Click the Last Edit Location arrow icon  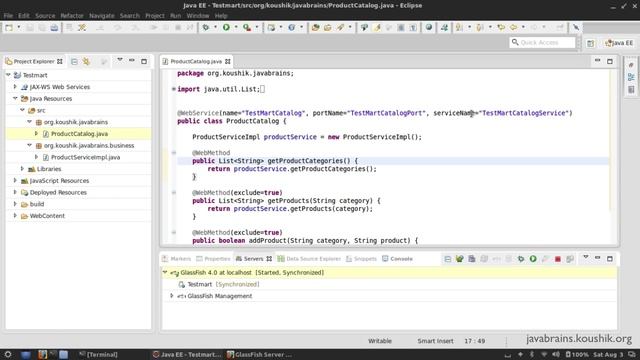[501, 27]
